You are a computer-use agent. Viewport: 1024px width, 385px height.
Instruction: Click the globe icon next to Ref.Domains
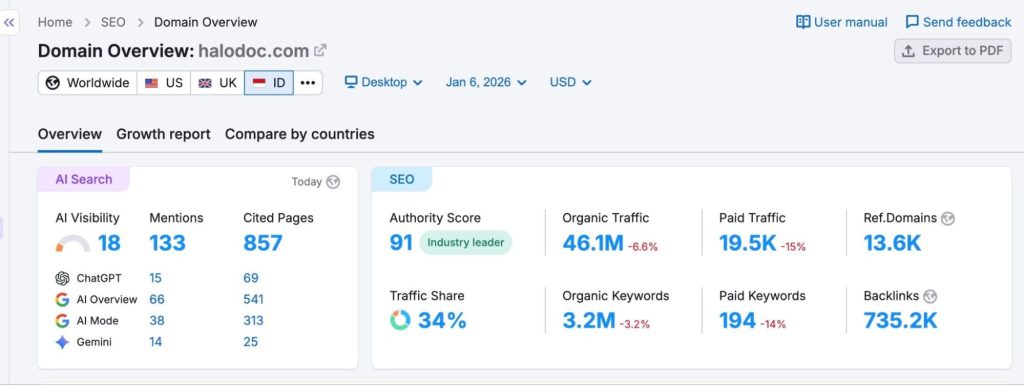click(x=948, y=219)
